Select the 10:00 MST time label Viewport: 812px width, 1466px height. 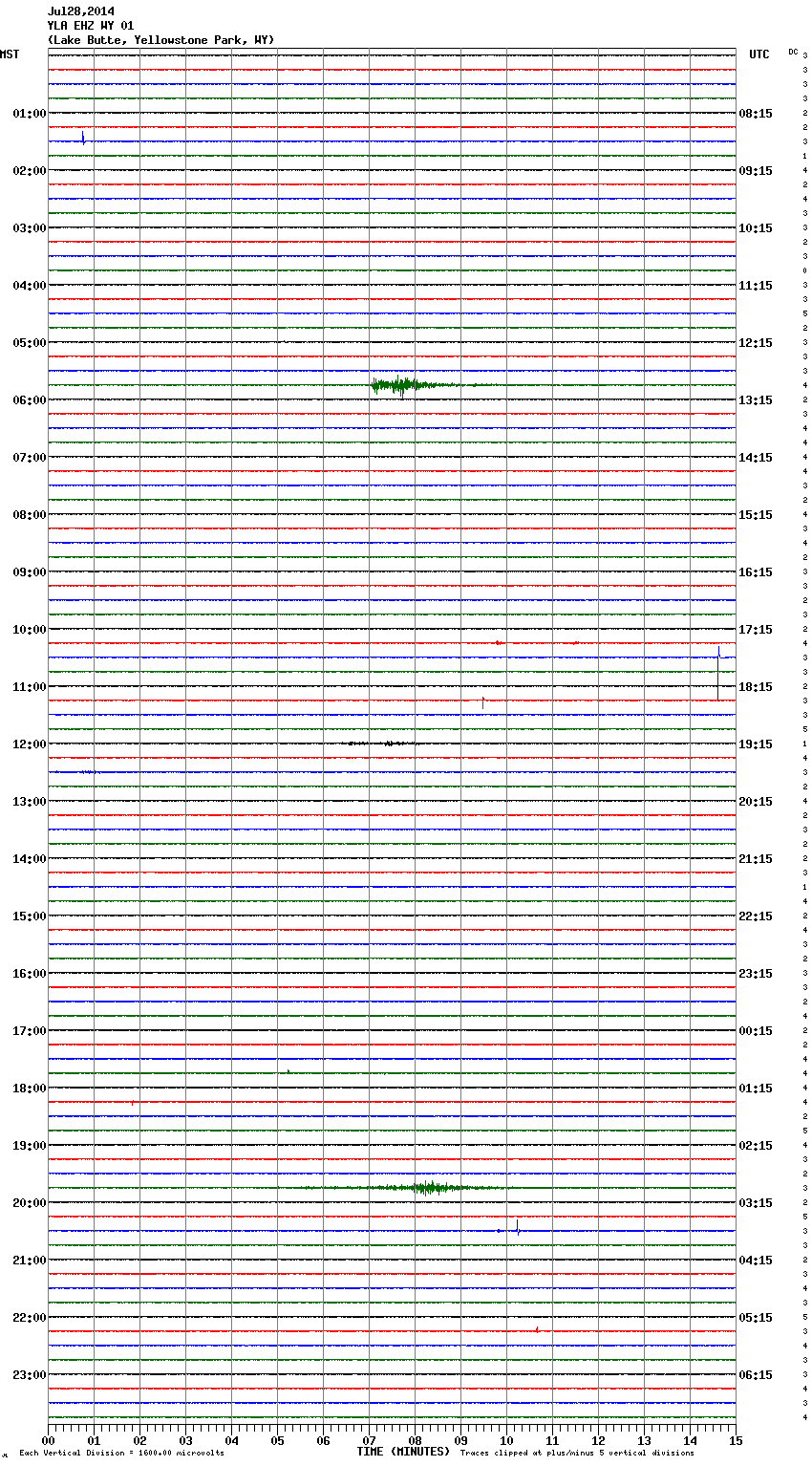coord(30,630)
